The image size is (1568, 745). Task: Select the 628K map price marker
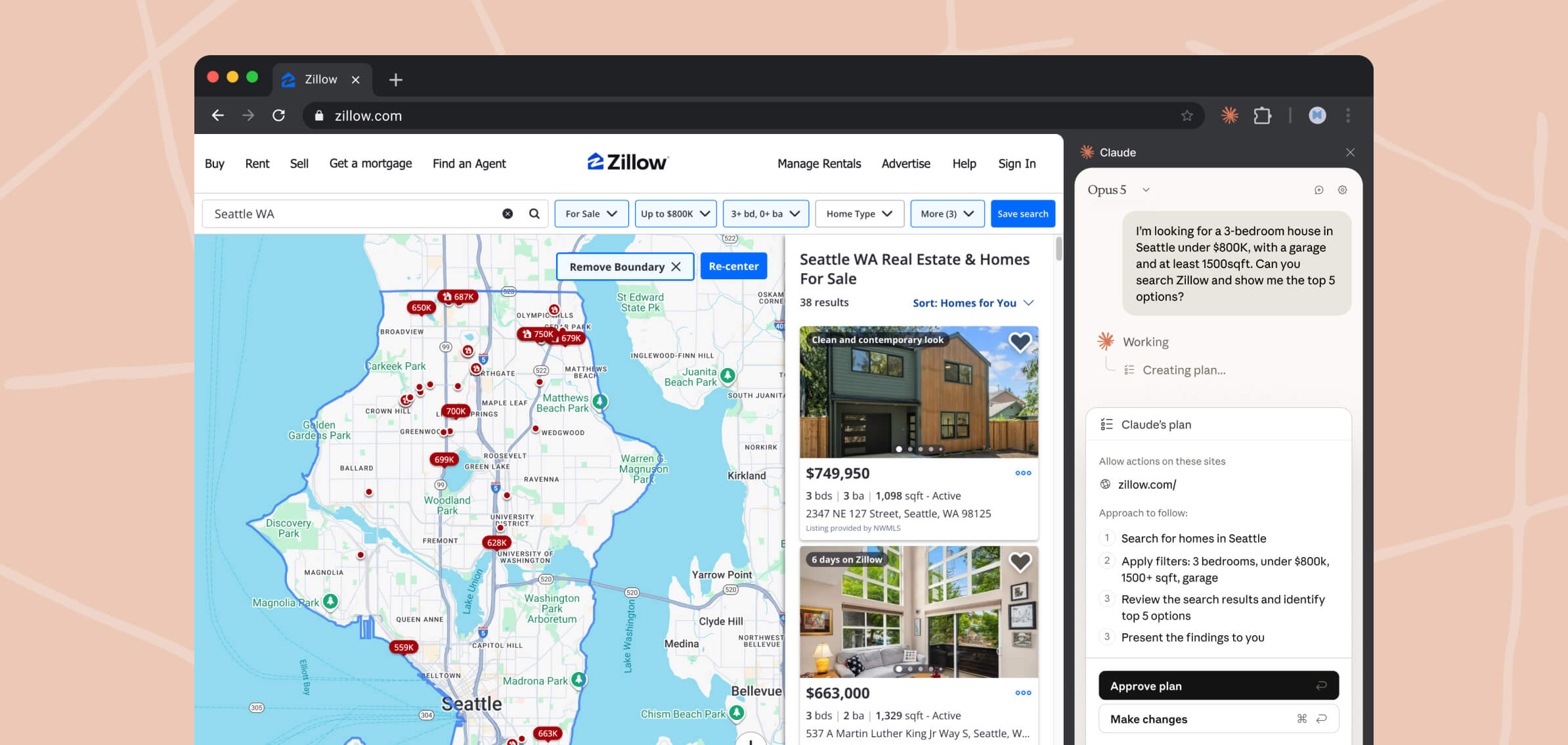(x=496, y=543)
